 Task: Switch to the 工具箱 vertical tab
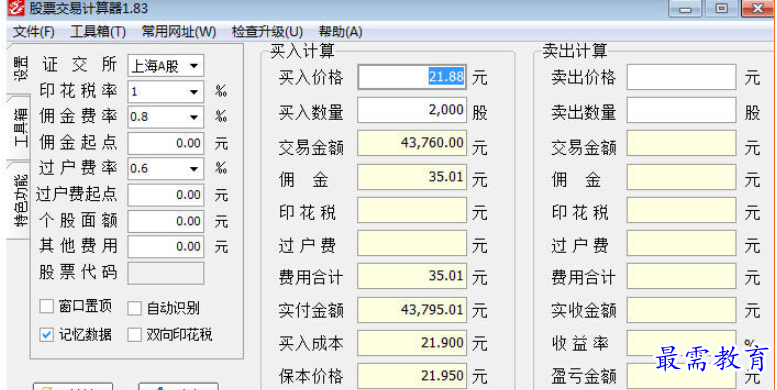point(20,127)
